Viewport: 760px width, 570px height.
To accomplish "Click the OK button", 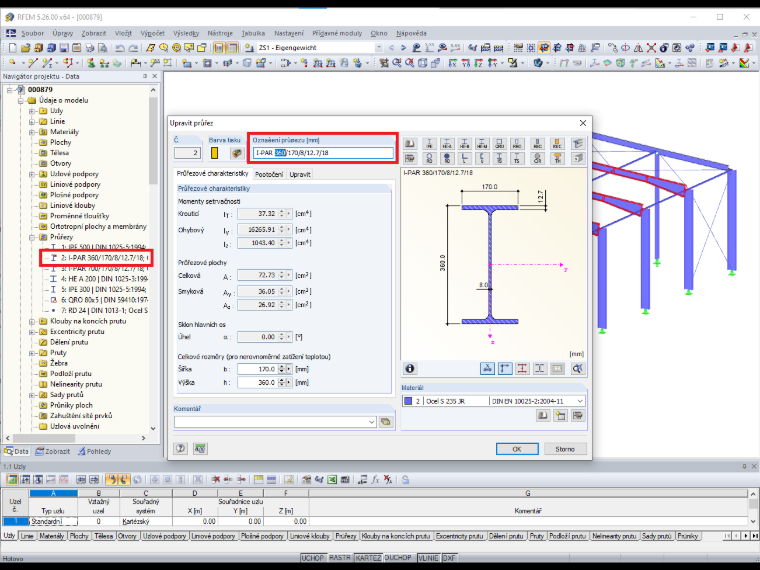I will coord(517,449).
